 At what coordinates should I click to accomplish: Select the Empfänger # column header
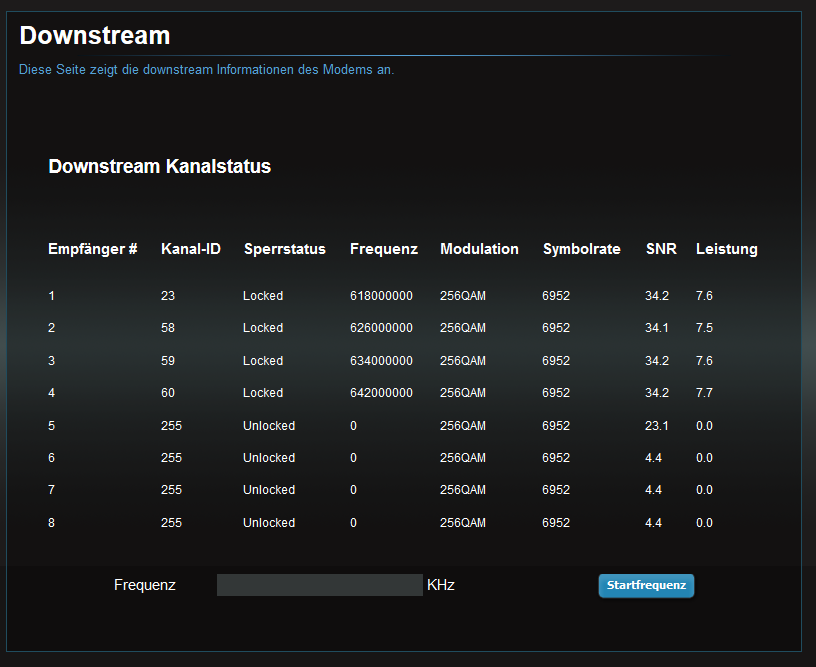click(x=92, y=249)
